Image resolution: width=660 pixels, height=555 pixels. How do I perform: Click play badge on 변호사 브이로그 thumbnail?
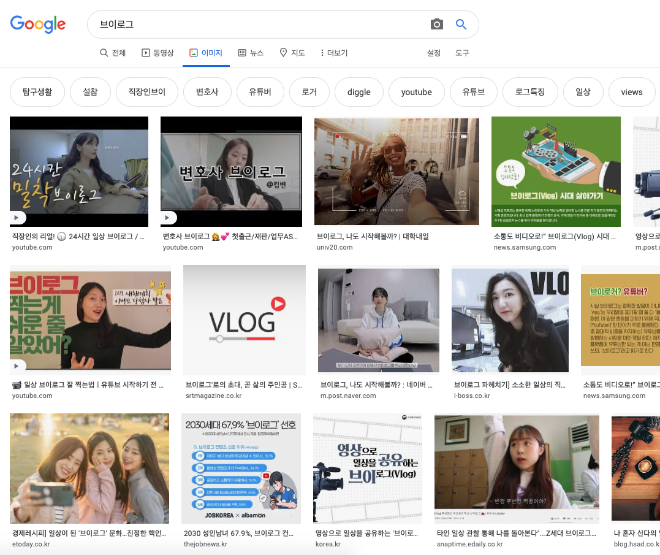click(168, 218)
